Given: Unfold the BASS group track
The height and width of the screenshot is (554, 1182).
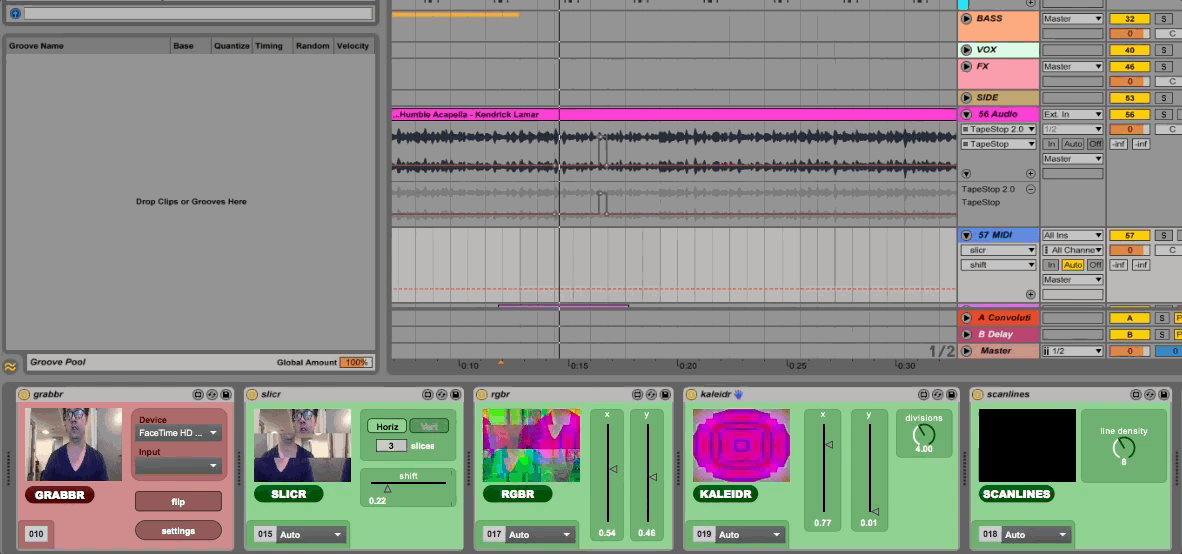Looking at the screenshot, I should pos(966,18).
